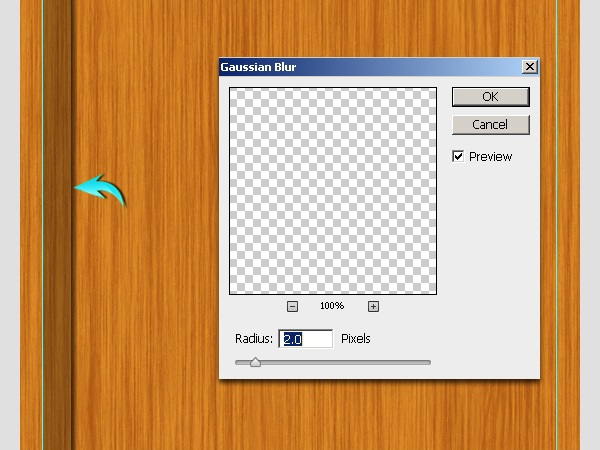Click the radius slider track's right end

pos(427,362)
